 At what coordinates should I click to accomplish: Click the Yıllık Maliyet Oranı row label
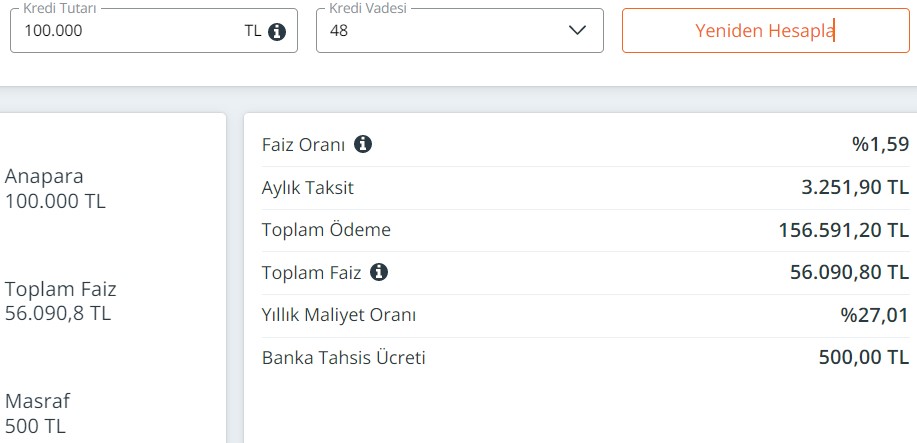point(339,315)
